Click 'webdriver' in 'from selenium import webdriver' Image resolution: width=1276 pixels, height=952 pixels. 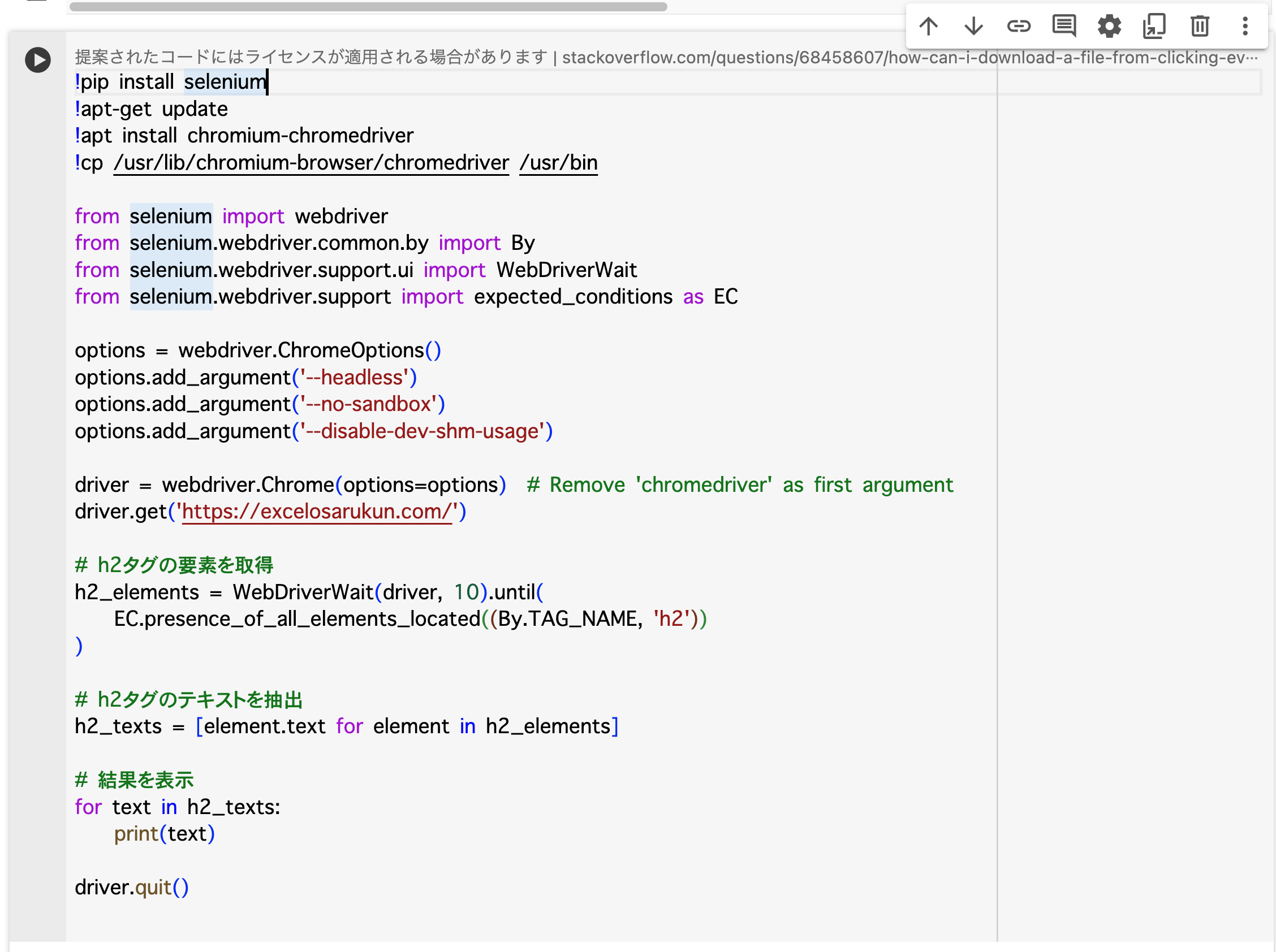point(342,217)
